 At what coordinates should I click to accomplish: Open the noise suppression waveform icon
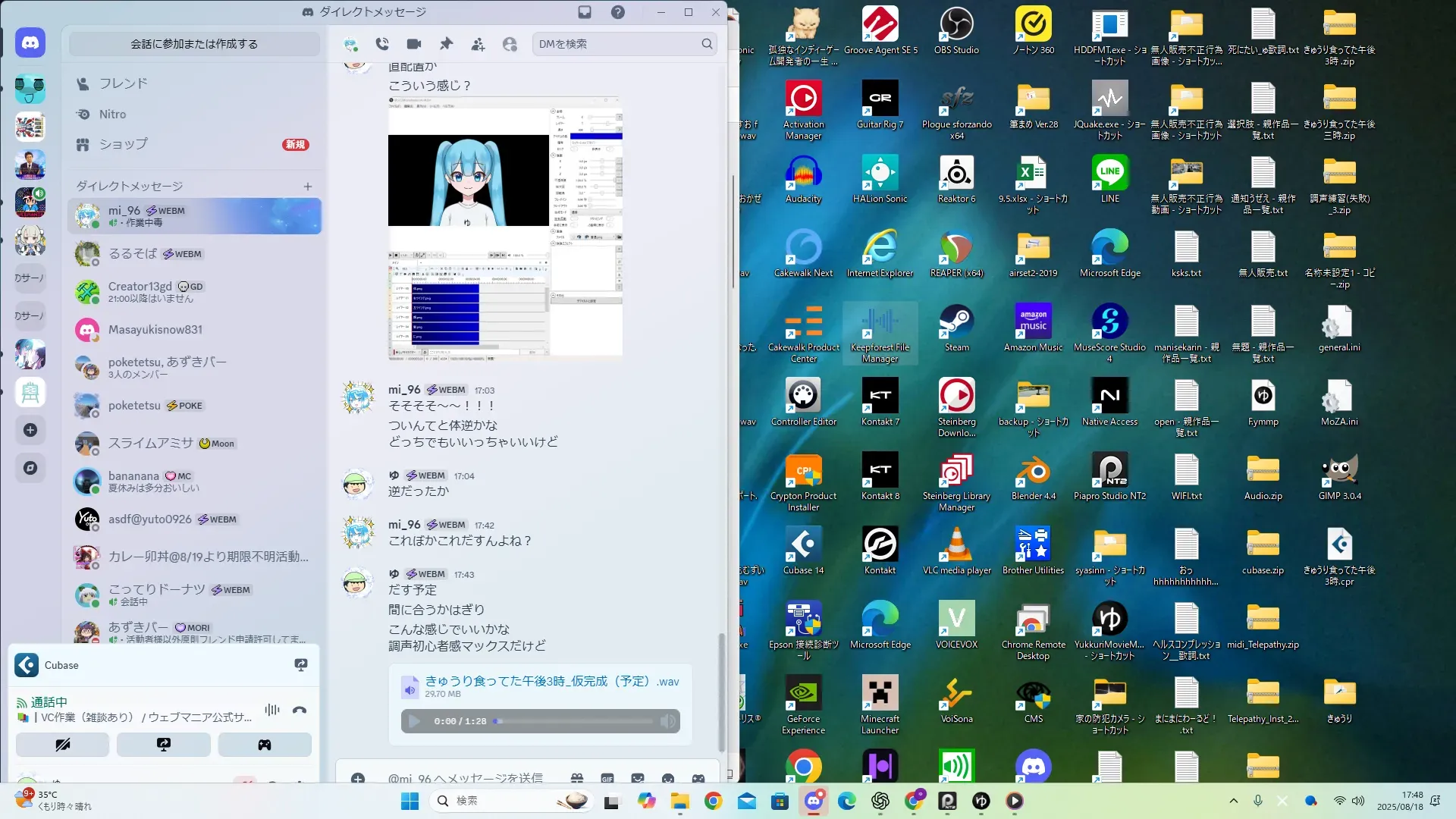(x=272, y=711)
